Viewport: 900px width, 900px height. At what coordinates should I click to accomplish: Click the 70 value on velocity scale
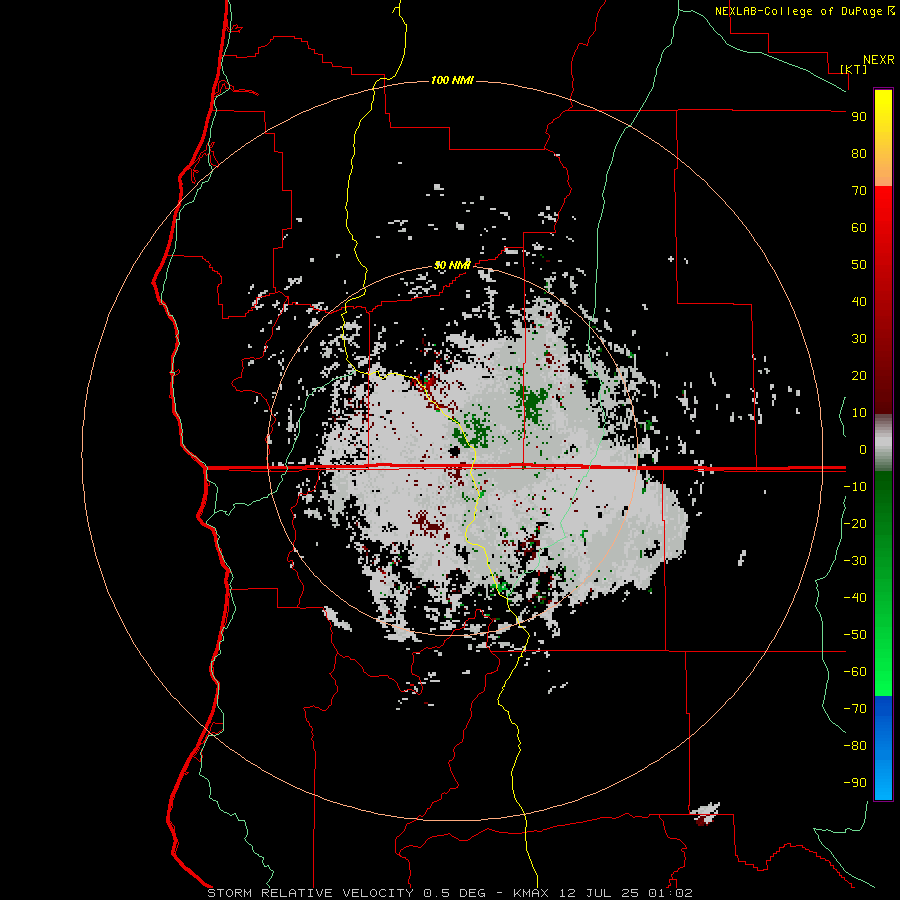tap(859, 191)
